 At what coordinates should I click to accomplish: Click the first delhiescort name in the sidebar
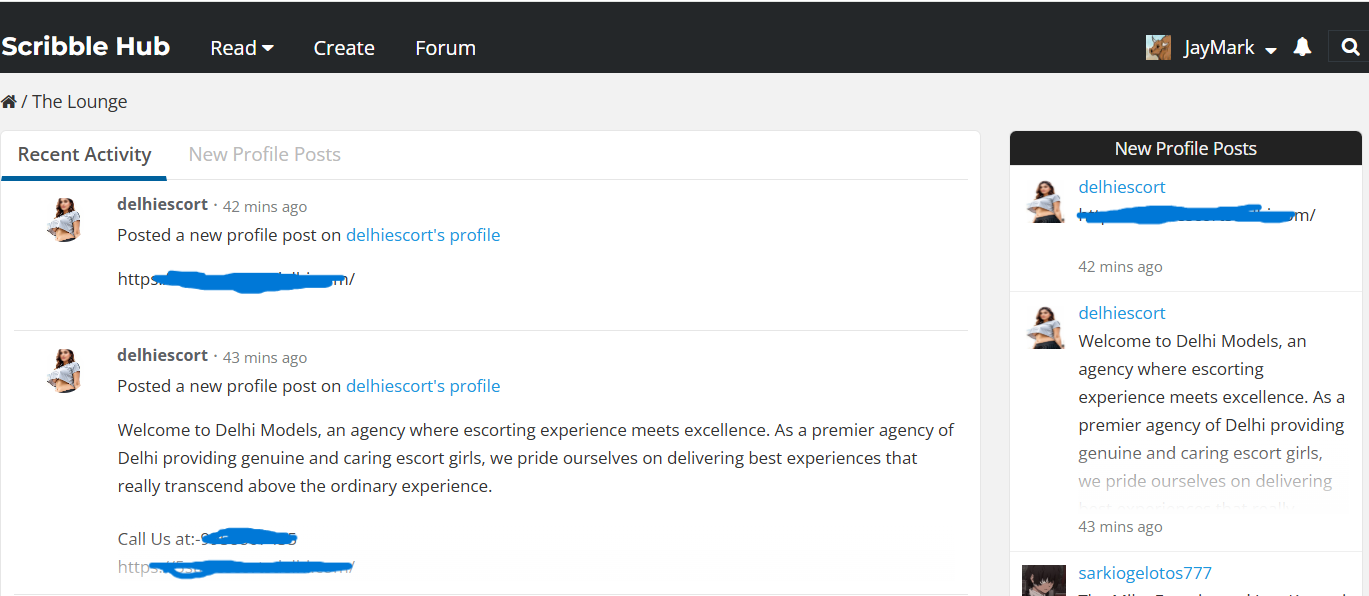[1121, 187]
